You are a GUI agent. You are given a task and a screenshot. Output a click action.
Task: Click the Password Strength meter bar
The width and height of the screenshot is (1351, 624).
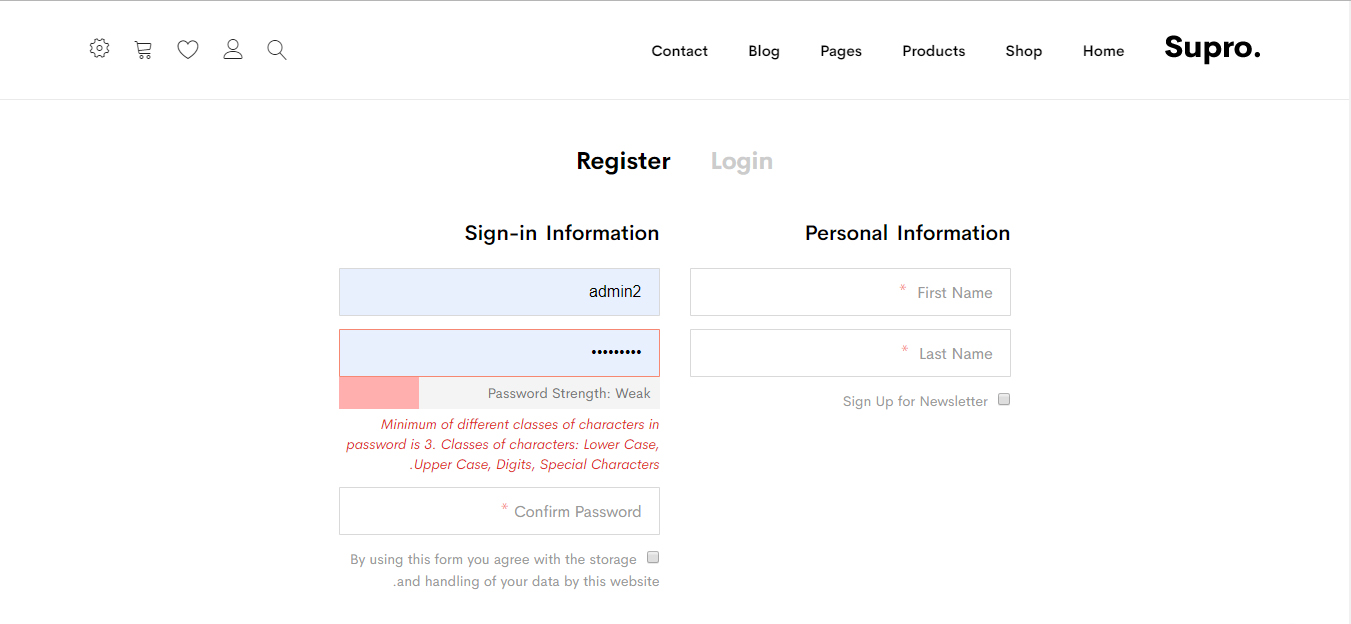click(499, 393)
